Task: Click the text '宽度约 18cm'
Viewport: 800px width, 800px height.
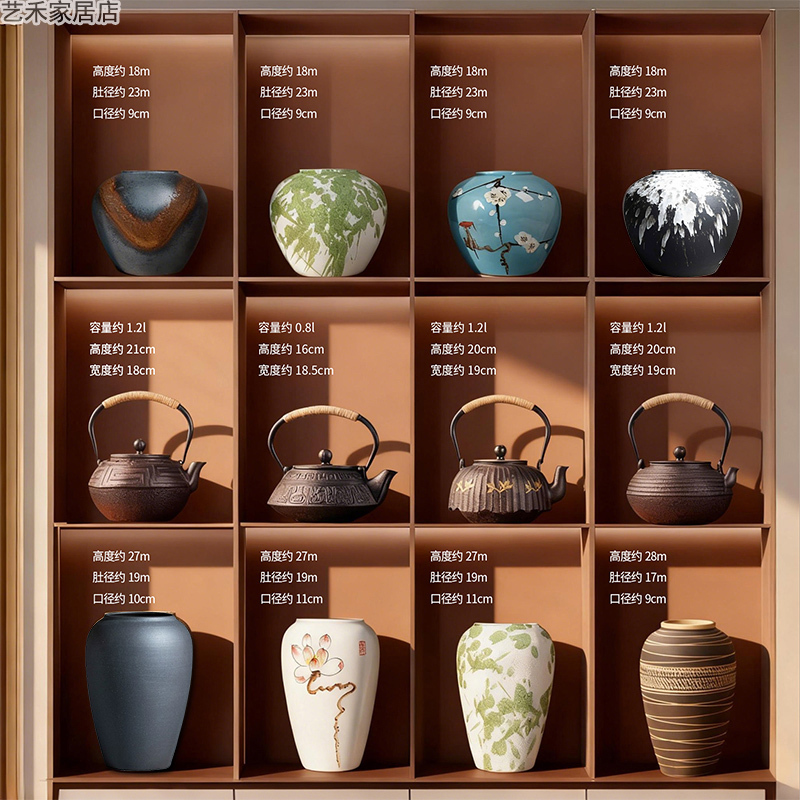Action: point(122,370)
